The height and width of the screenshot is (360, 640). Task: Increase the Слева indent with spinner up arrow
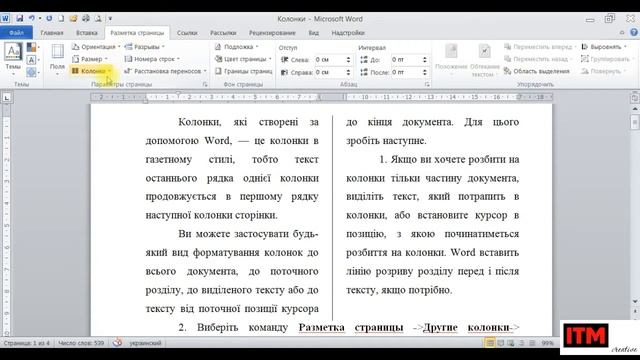(x=348, y=58)
